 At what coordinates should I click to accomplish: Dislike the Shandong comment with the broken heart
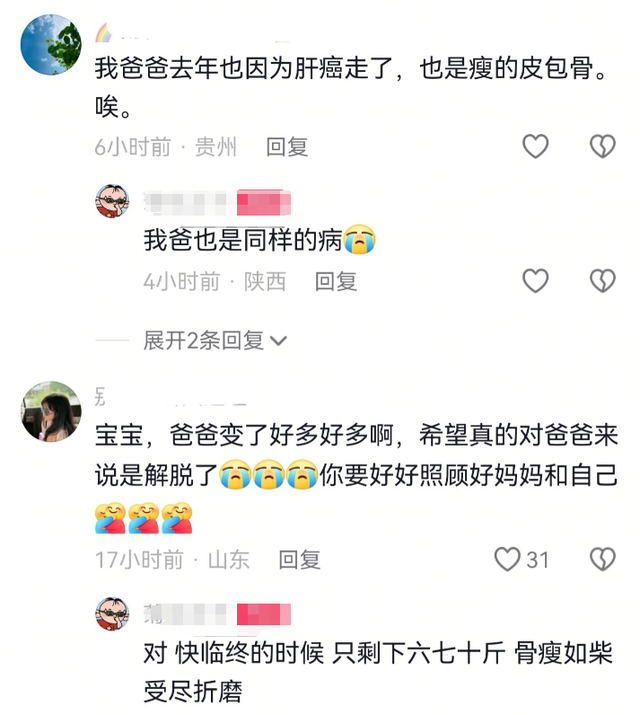(603, 559)
